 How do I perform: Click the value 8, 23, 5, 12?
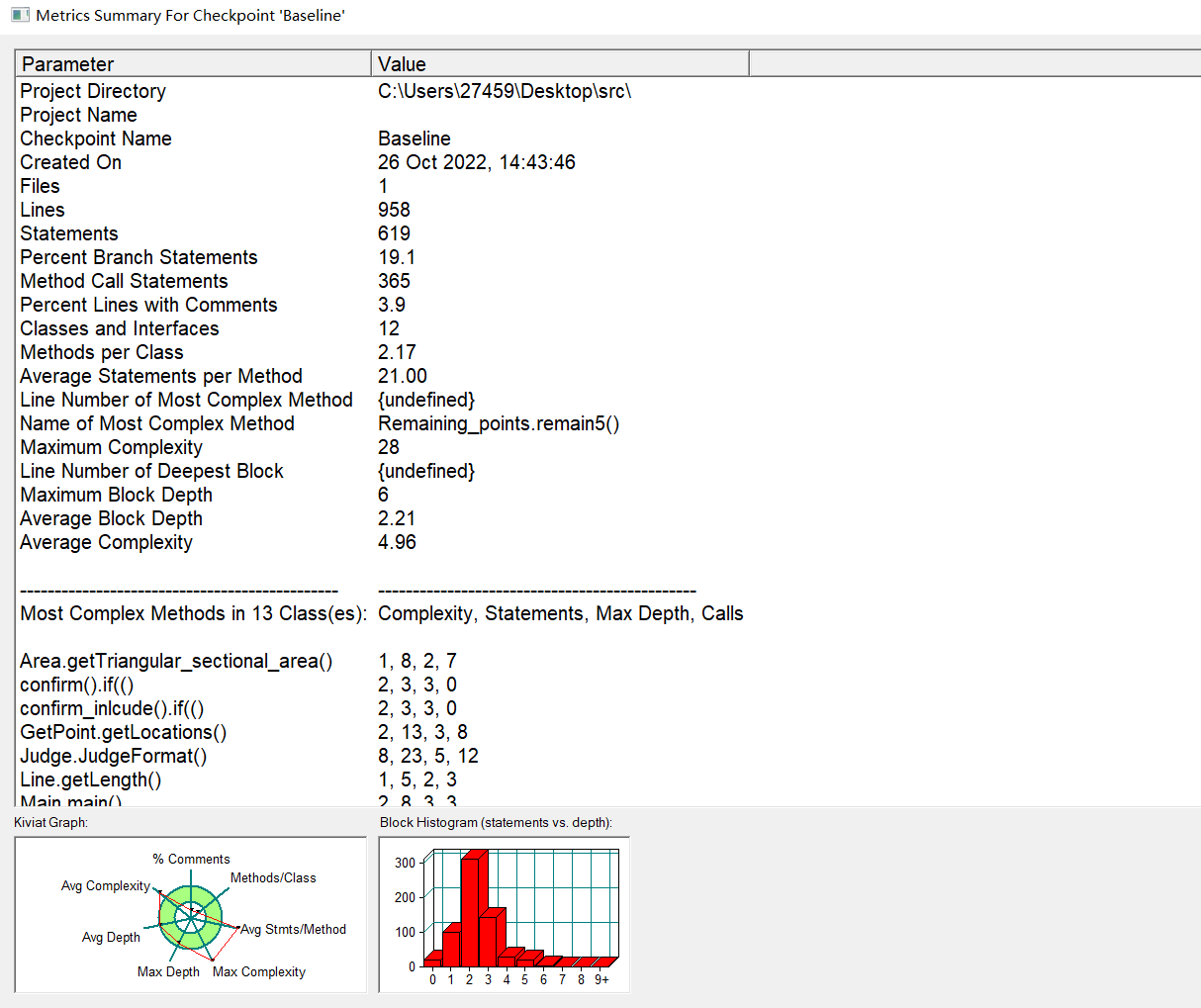428,756
